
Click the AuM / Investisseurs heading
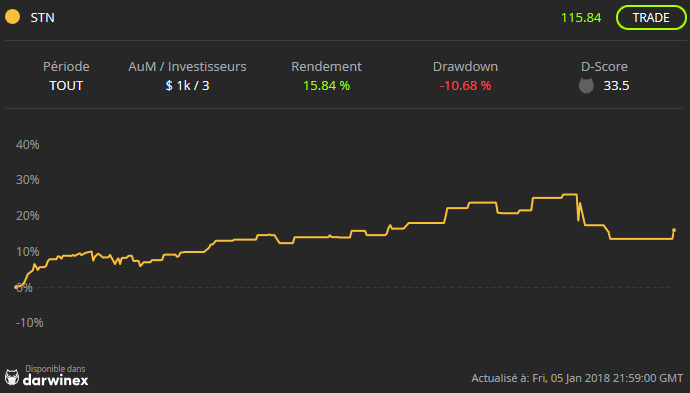[187, 66]
